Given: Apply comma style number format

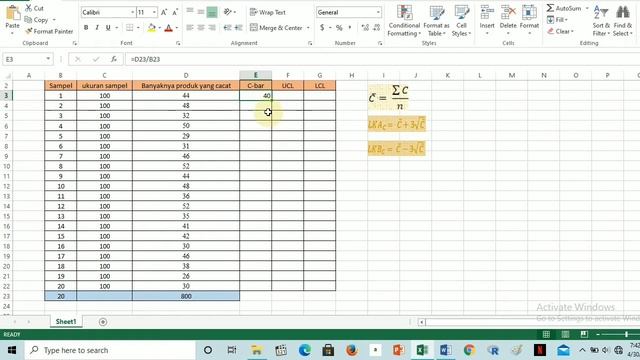Looking at the screenshot, I should point(350,28).
